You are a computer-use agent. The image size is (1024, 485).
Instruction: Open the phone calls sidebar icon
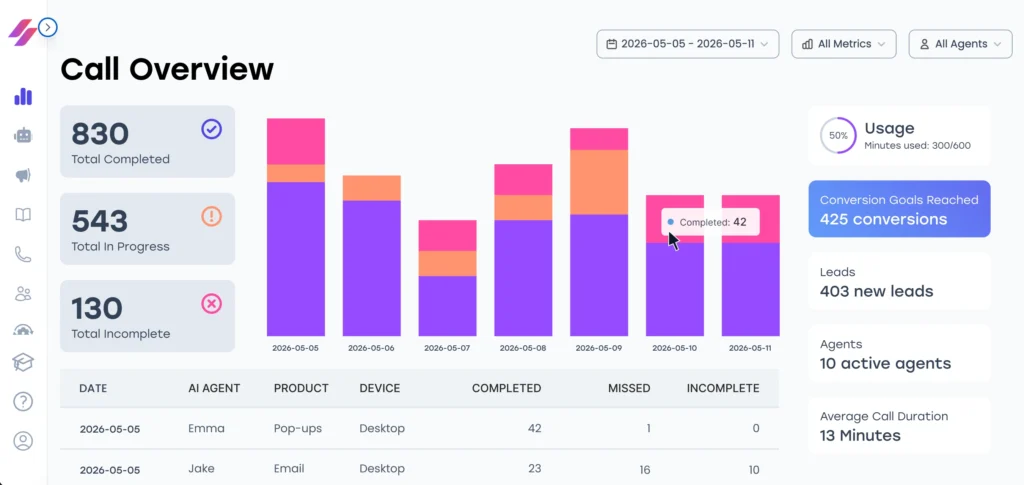click(23, 255)
